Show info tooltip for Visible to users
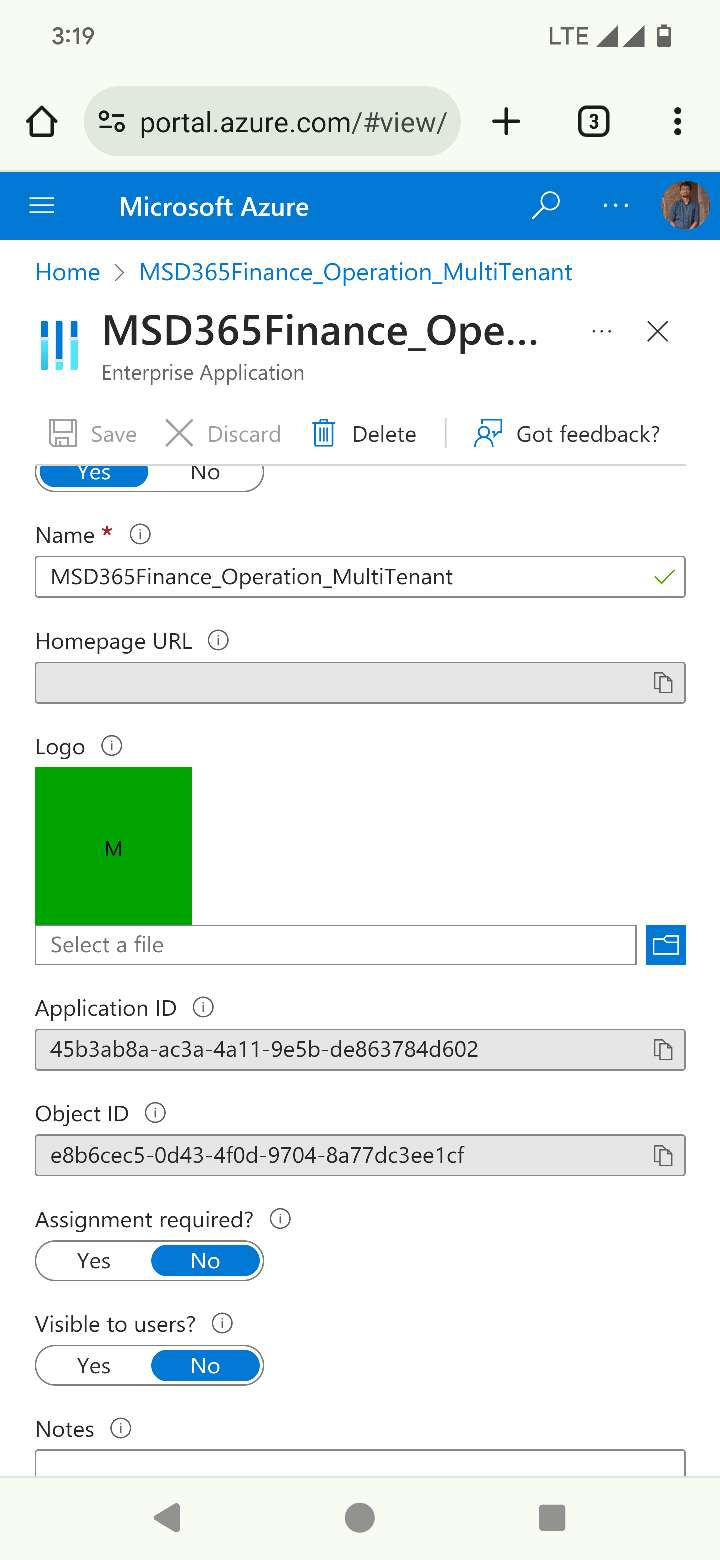 click(x=223, y=1323)
